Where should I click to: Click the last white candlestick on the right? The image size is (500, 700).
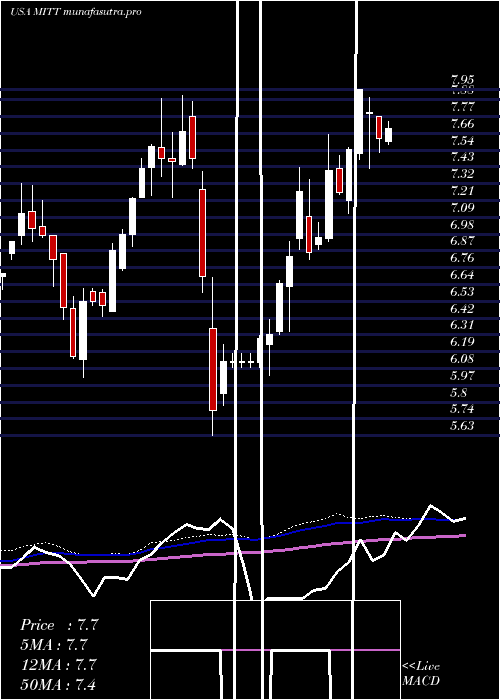388,135
